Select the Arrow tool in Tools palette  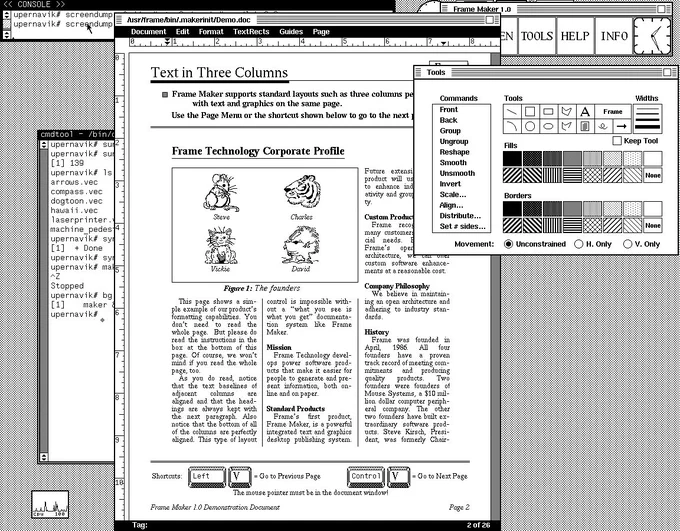click(x=621, y=126)
